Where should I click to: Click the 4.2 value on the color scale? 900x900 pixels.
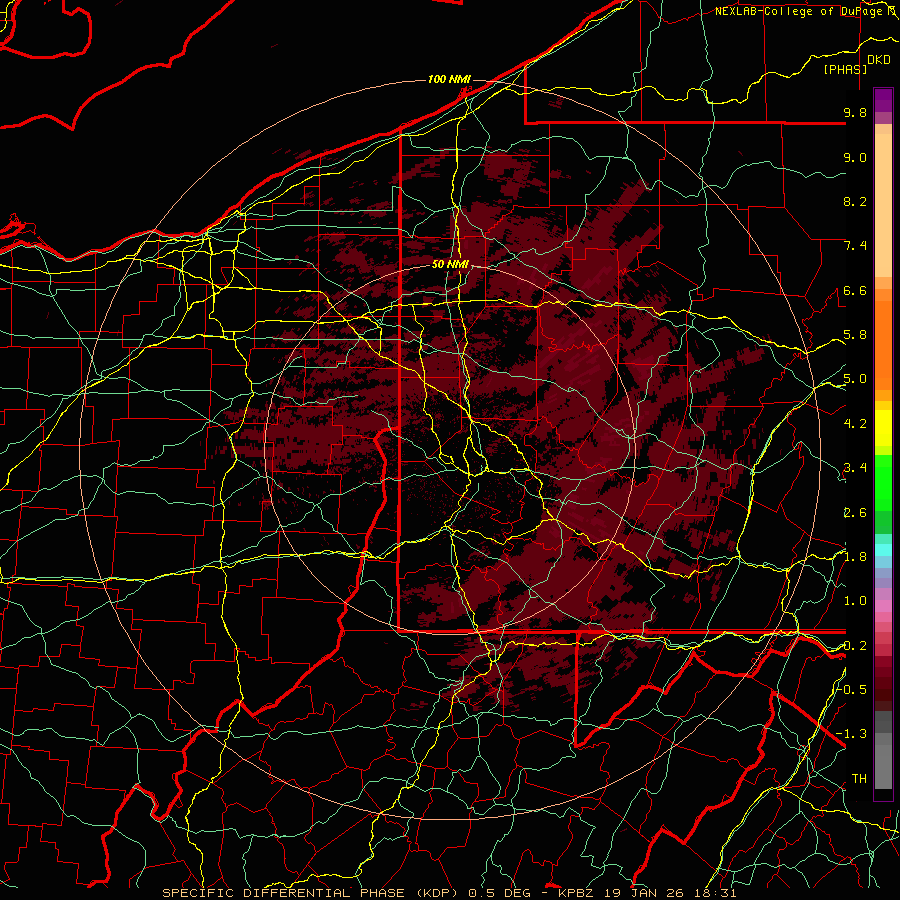pyautogui.click(x=855, y=424)
